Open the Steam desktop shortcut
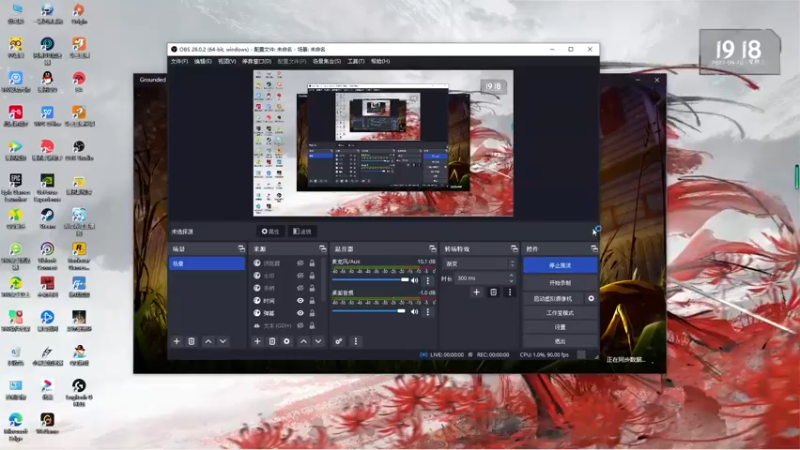Viewport: 800px width, 450px height. pyautogui.click(x=47, y=218)
